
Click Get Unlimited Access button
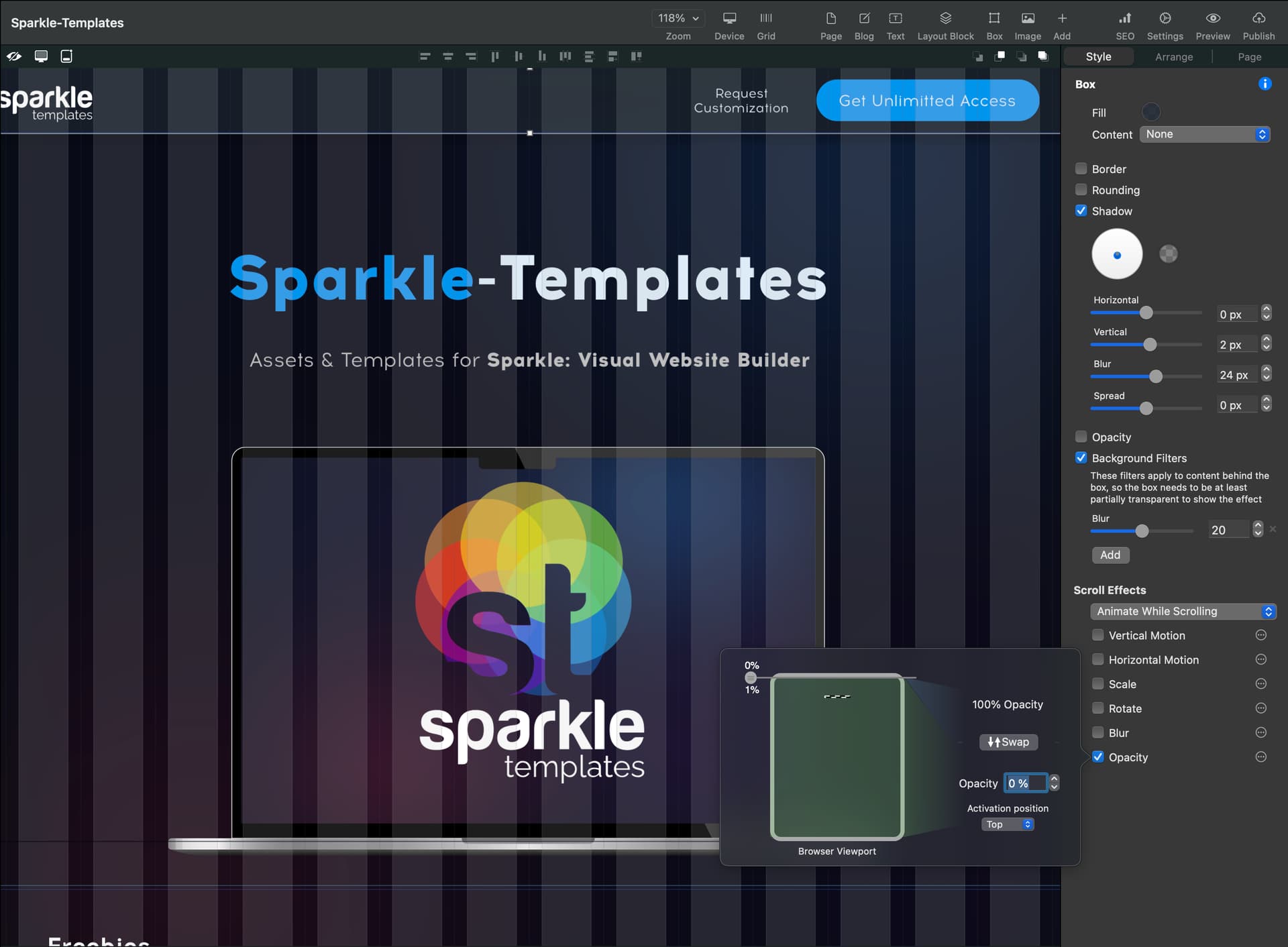[928, 101]
